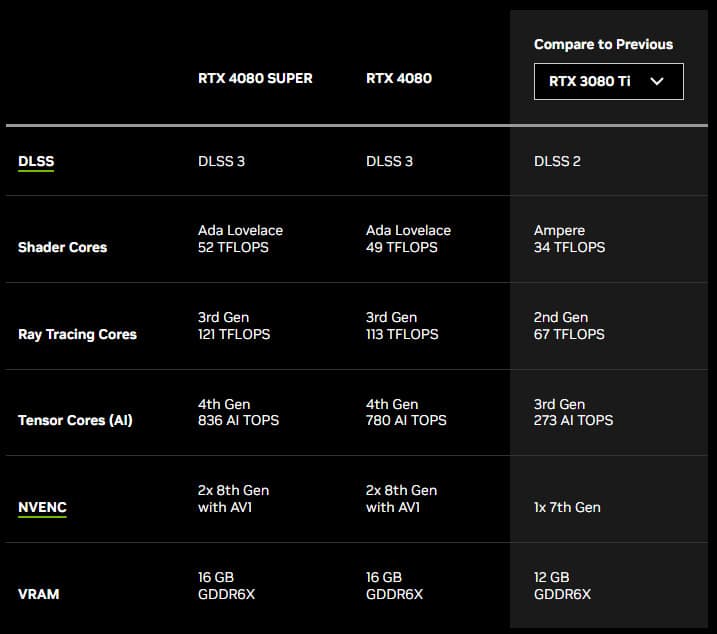Click the Compare to Previous label
The image size is (717, 634).
(x=603, y=44)
